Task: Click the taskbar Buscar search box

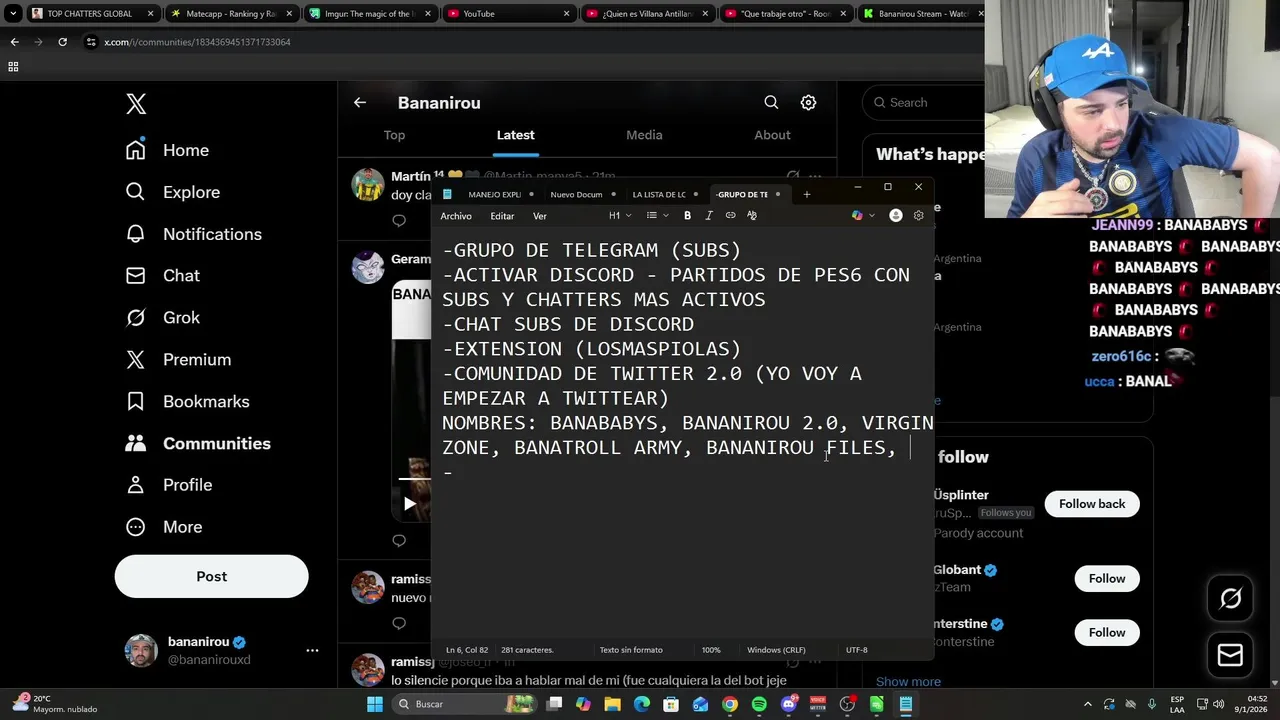Action: [x=466, y=704]
